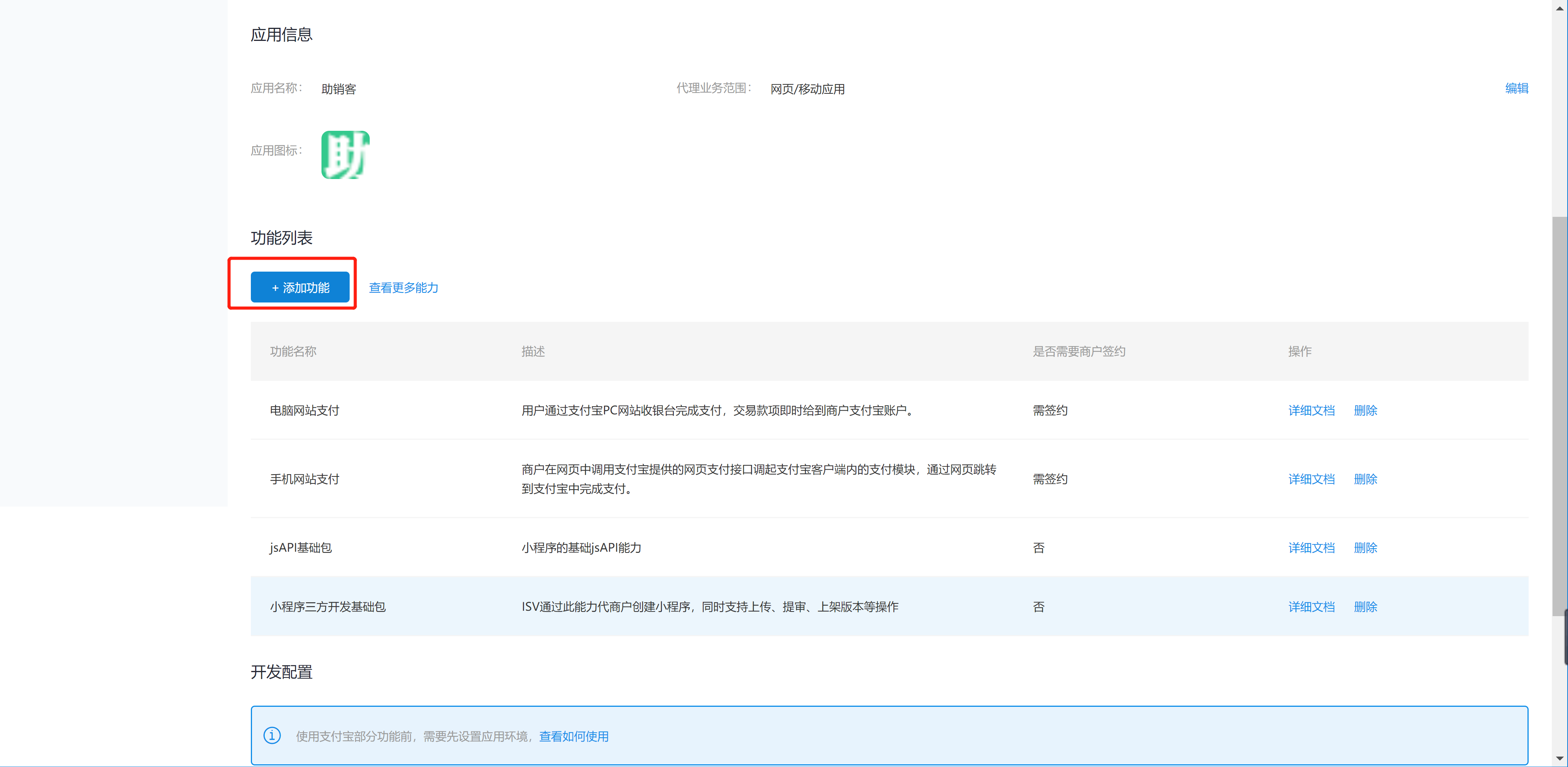This screenshot has height=767, width=1568.
Task: Open 详细文档 for jsAPI基础包
Action: [1311, 548]
